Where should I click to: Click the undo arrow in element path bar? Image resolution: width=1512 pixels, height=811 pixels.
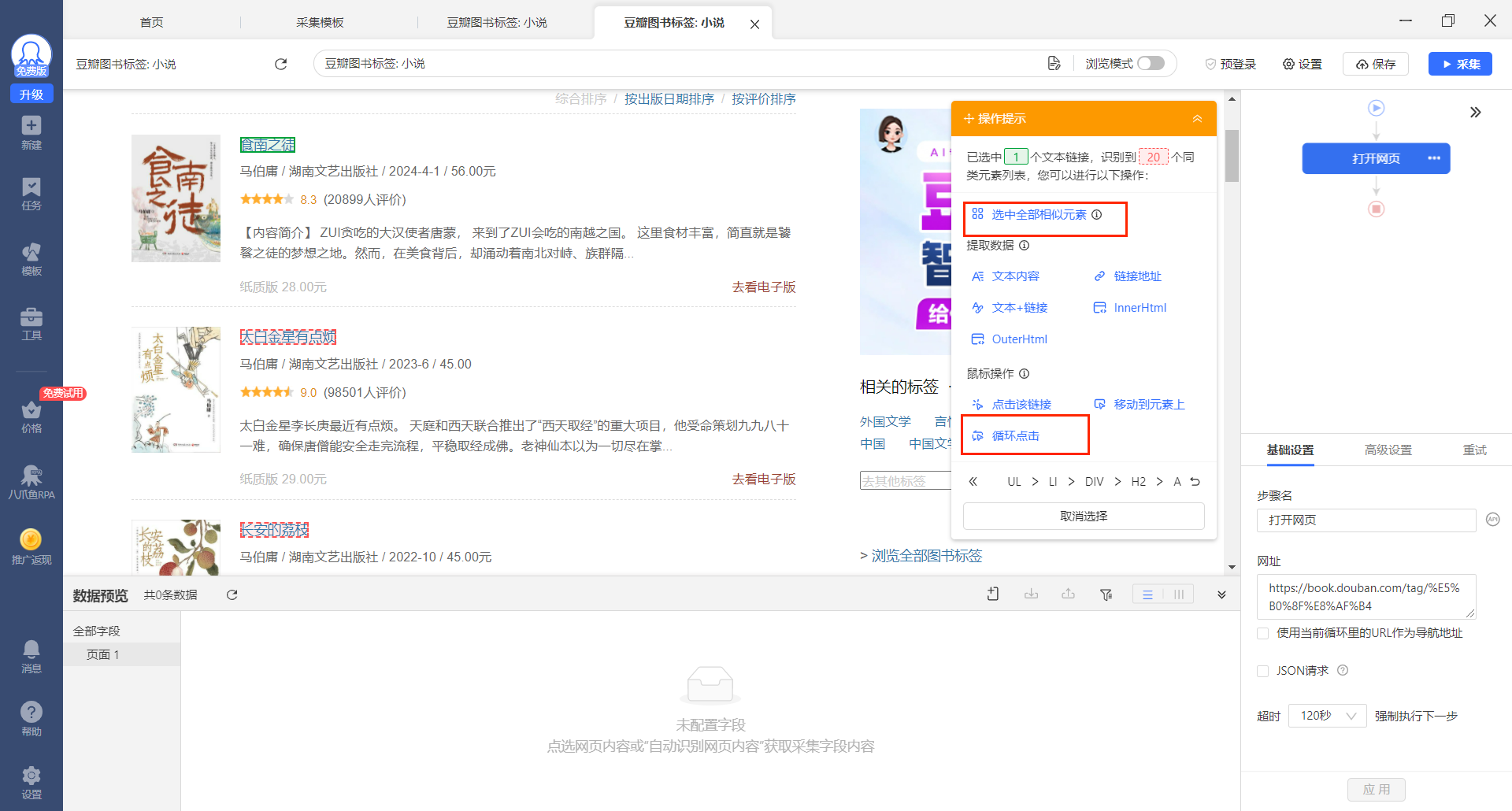(x=1195, y=481)
